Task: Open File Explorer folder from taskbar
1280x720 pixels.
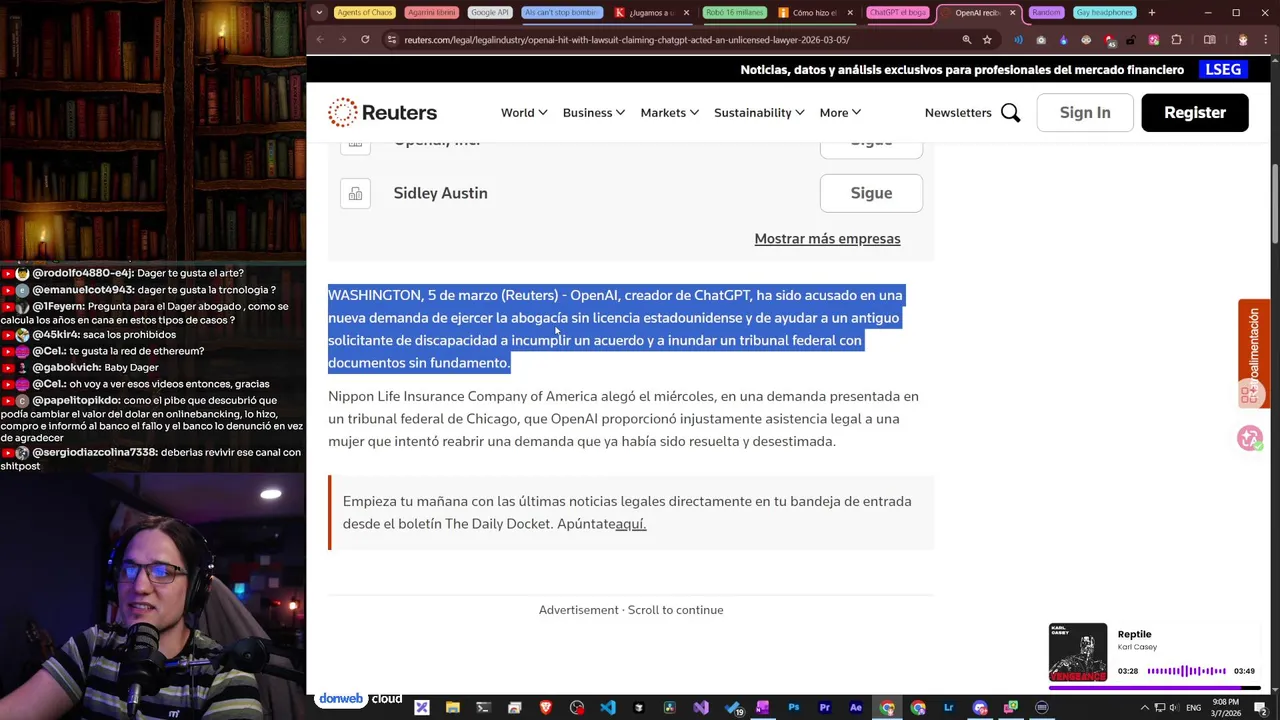Action: [x=452, y=708]
